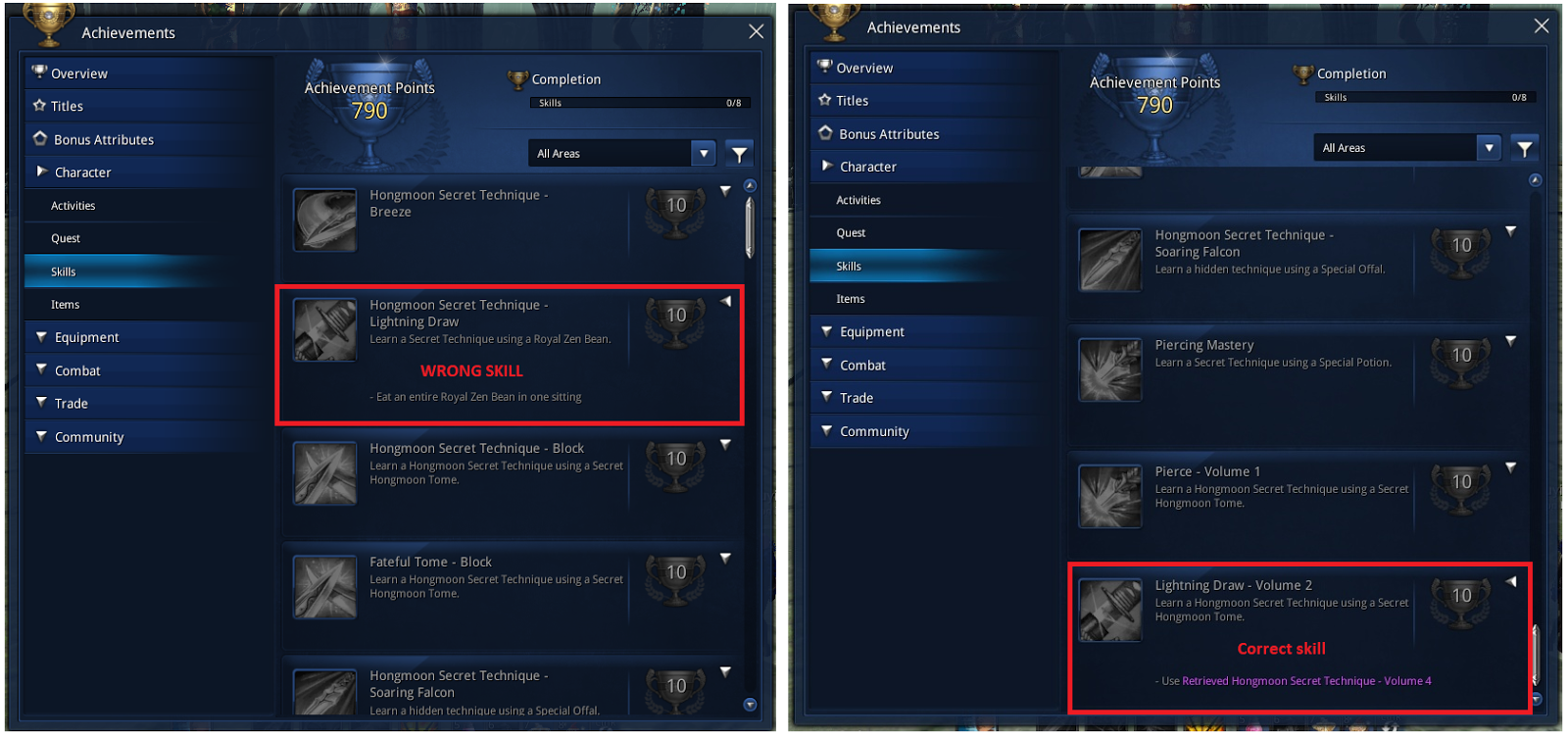Open the All Areas dropdown in left window

click(621, 153)
